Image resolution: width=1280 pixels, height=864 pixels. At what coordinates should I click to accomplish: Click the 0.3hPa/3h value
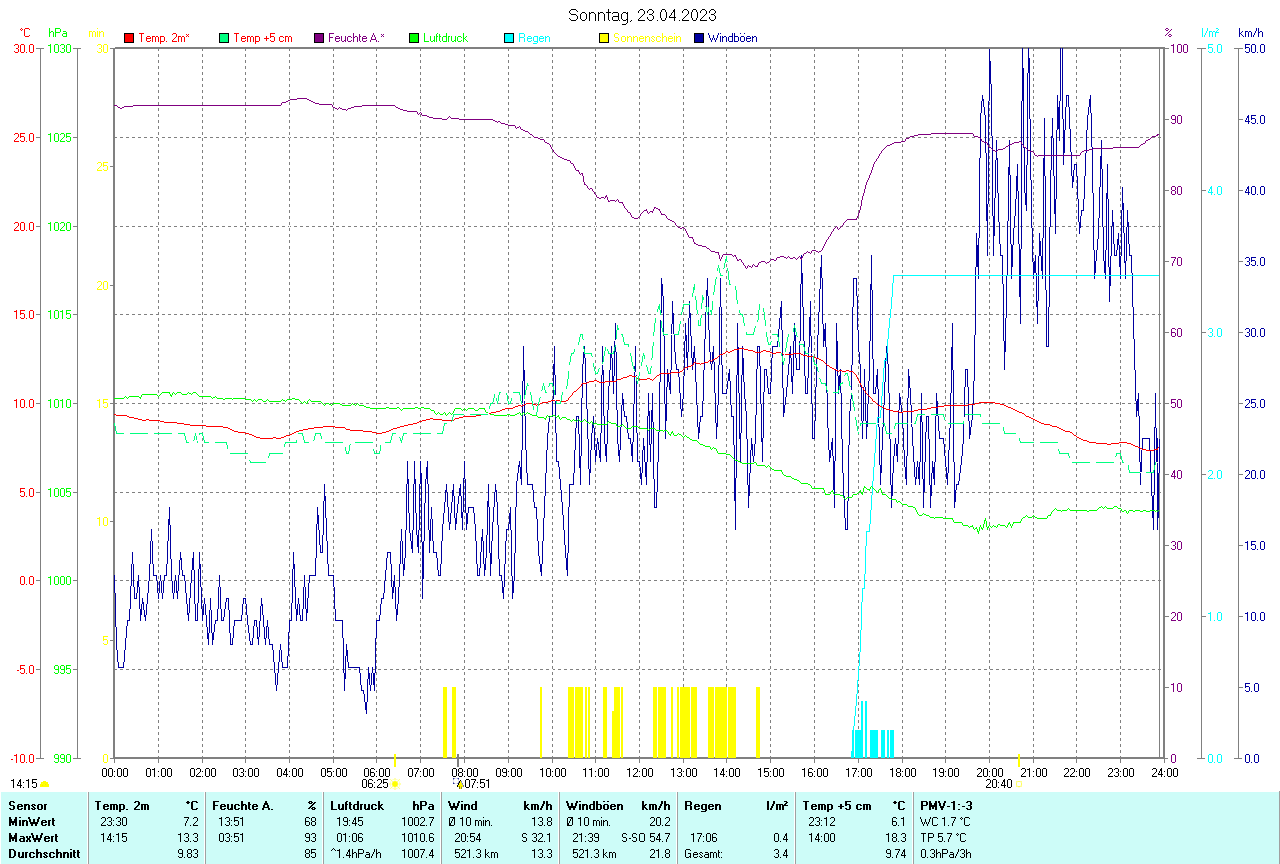pos(946,854)
